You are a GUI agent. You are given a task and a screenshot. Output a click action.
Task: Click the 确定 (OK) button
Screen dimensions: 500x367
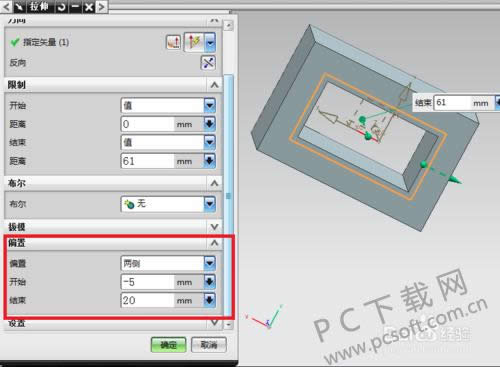click(168, 345)
